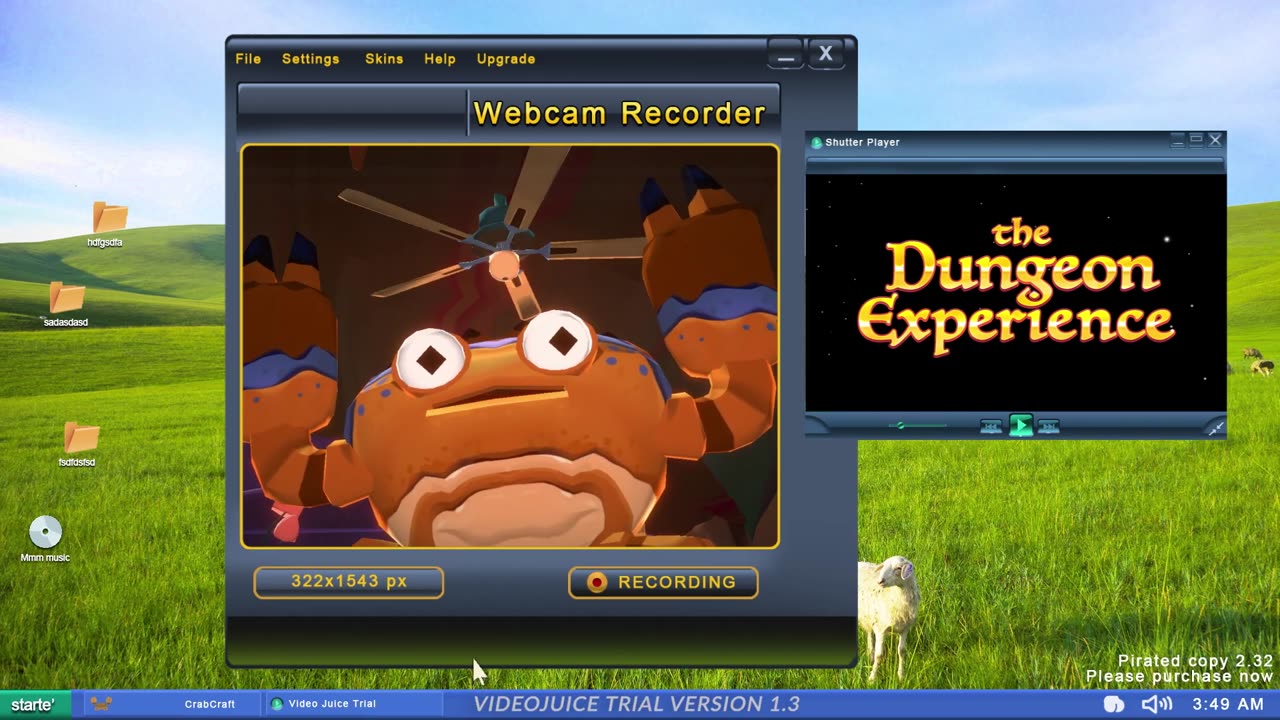The height and width of the screenshot is (720, 1280).
Task: Open the Upgrade menu
Action: pyautogui.click(x=506, y=59)
